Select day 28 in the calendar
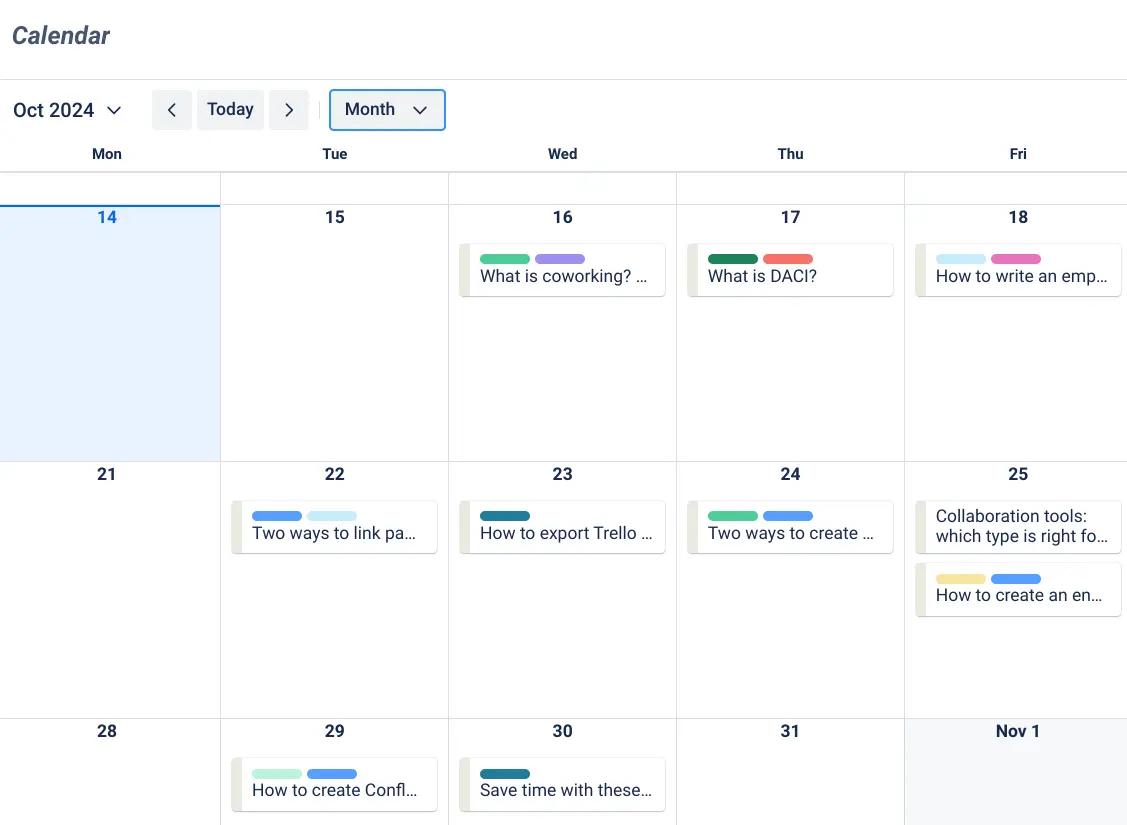The image size is (1127, 825). [110, 772]
